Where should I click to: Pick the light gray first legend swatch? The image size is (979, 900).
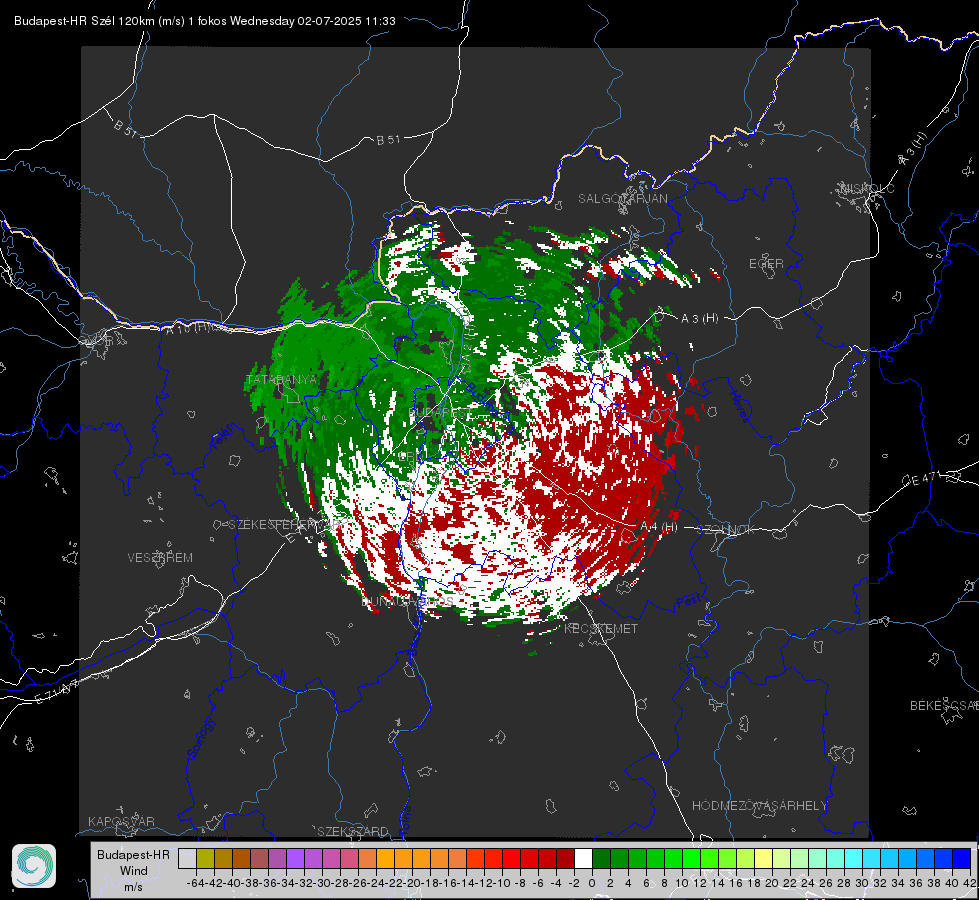(x=187, y=858)
